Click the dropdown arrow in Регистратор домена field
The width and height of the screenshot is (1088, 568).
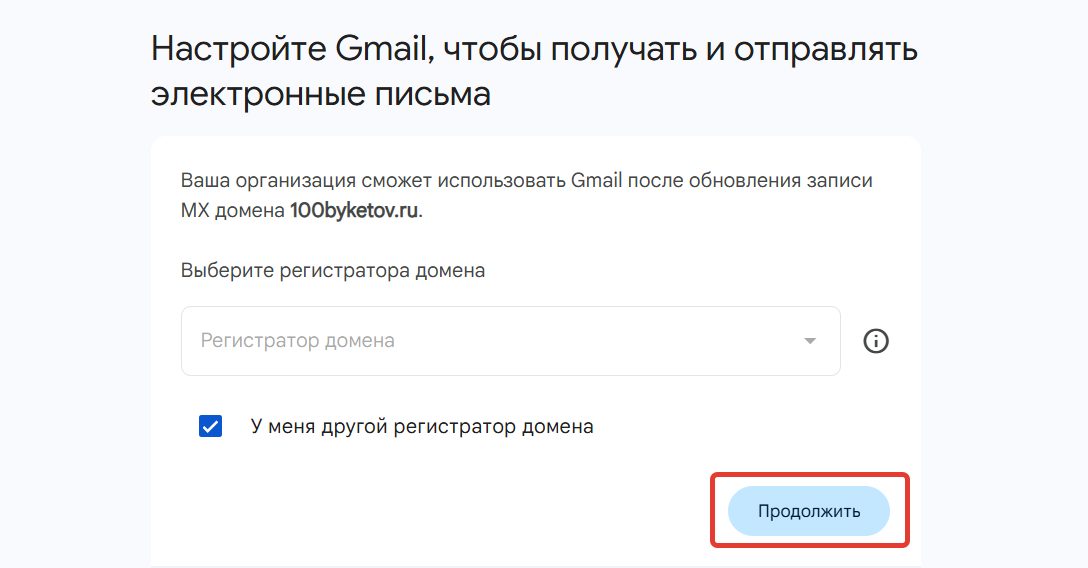pos(810,341)
